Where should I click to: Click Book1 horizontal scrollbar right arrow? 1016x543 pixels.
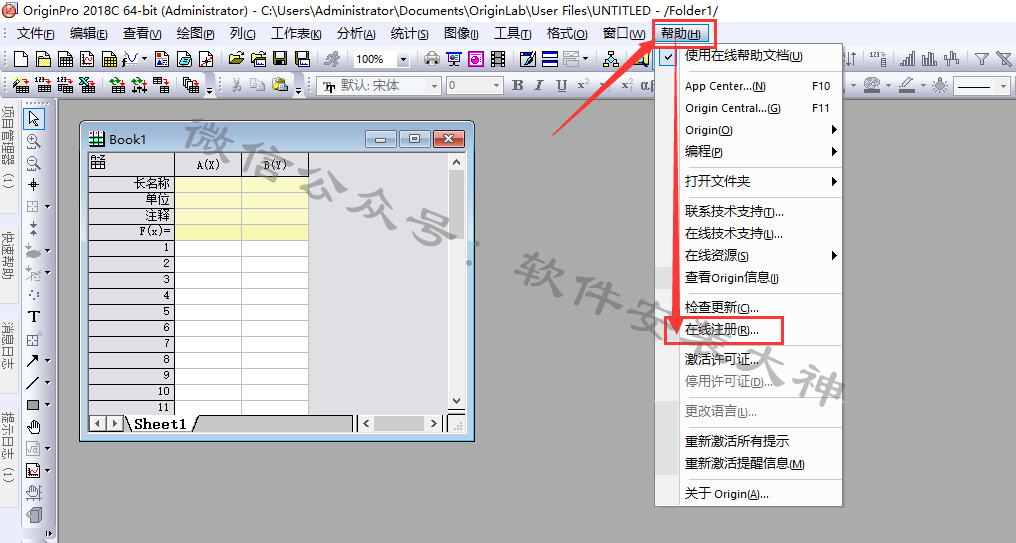point(433,424)
